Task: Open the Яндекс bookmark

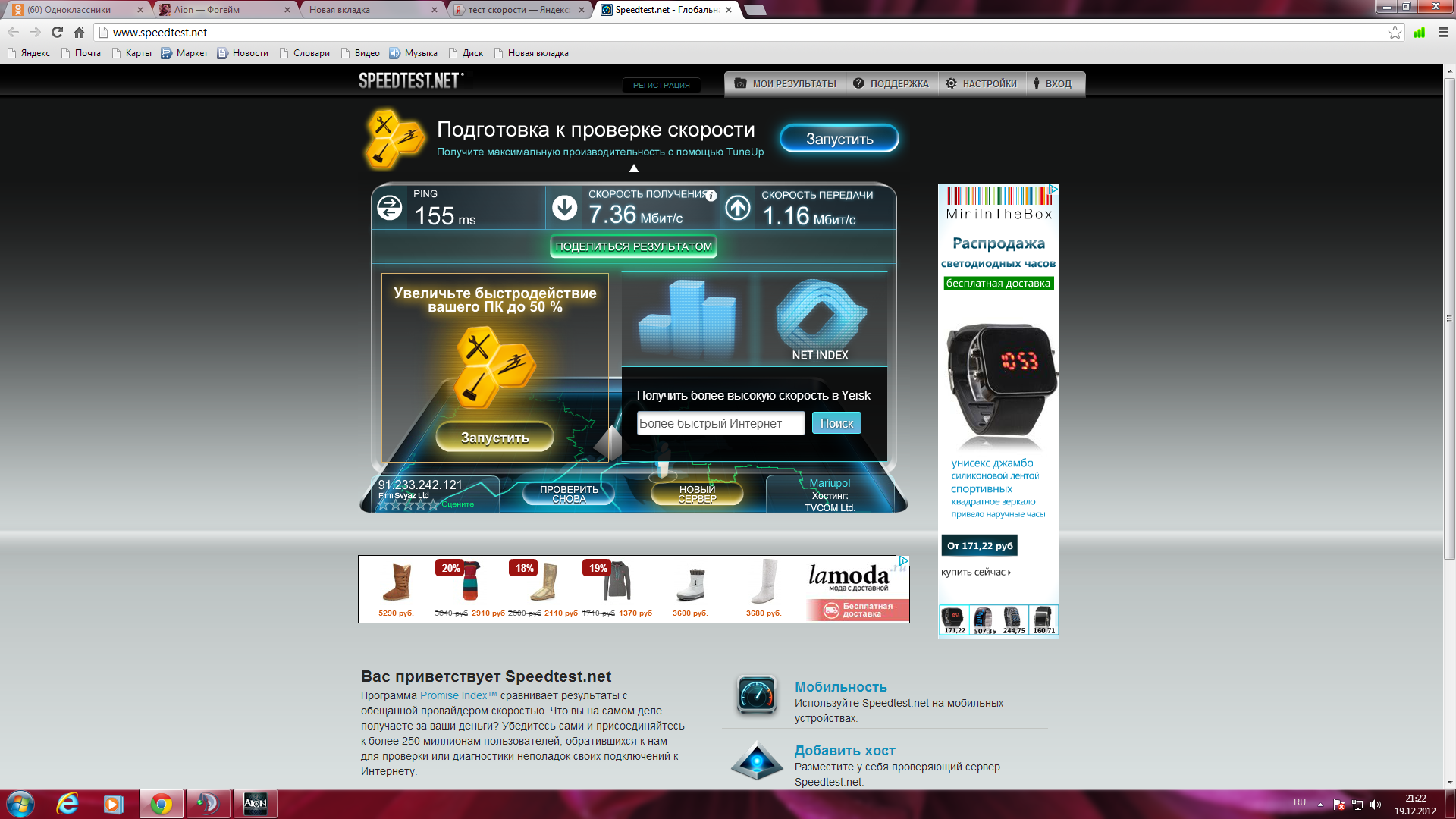Action: (x=29, y=53)
